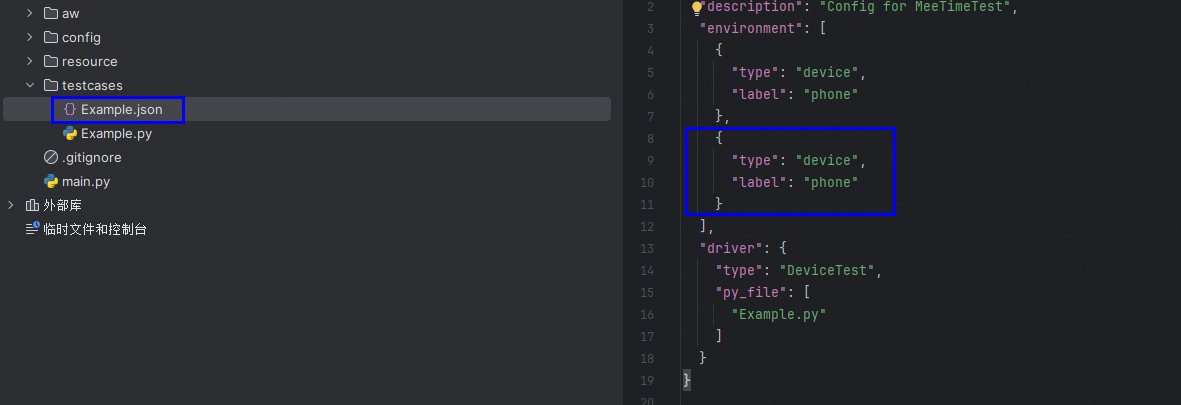
Task: Select 临时文件和控制台 tree node
Action: [x=95, y=229]
